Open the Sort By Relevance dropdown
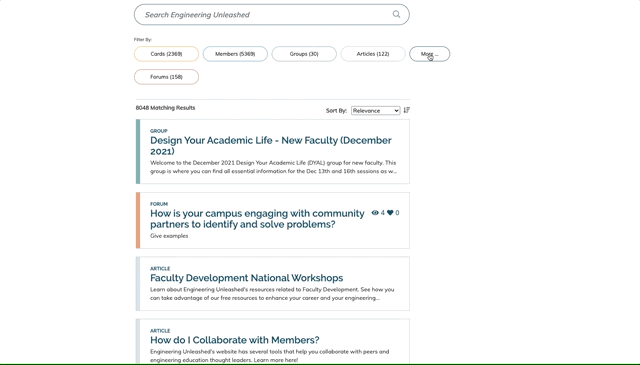This screenshot has height=365, width=640. [x=376, y=111]
